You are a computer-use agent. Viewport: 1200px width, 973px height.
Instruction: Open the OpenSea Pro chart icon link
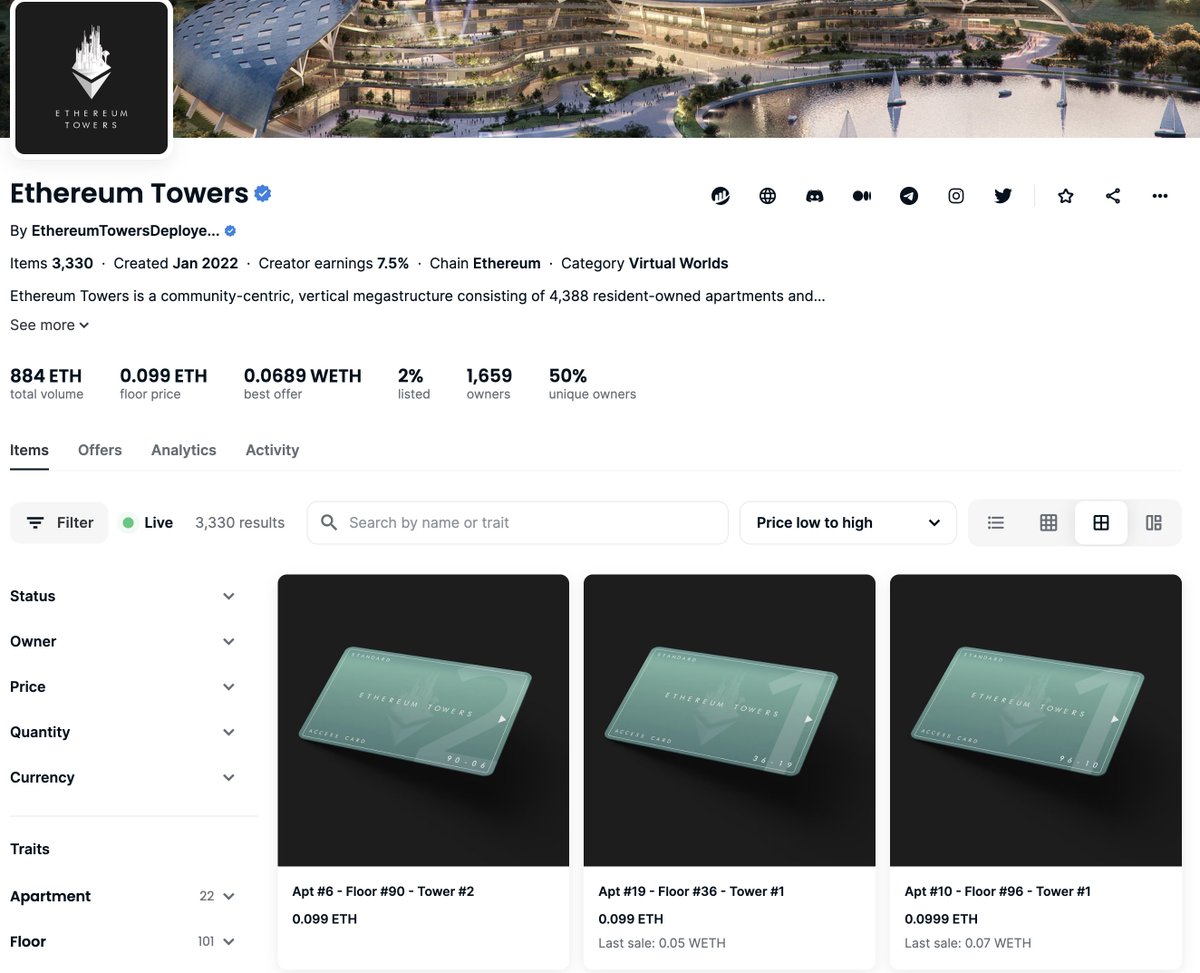click(720, 196)
